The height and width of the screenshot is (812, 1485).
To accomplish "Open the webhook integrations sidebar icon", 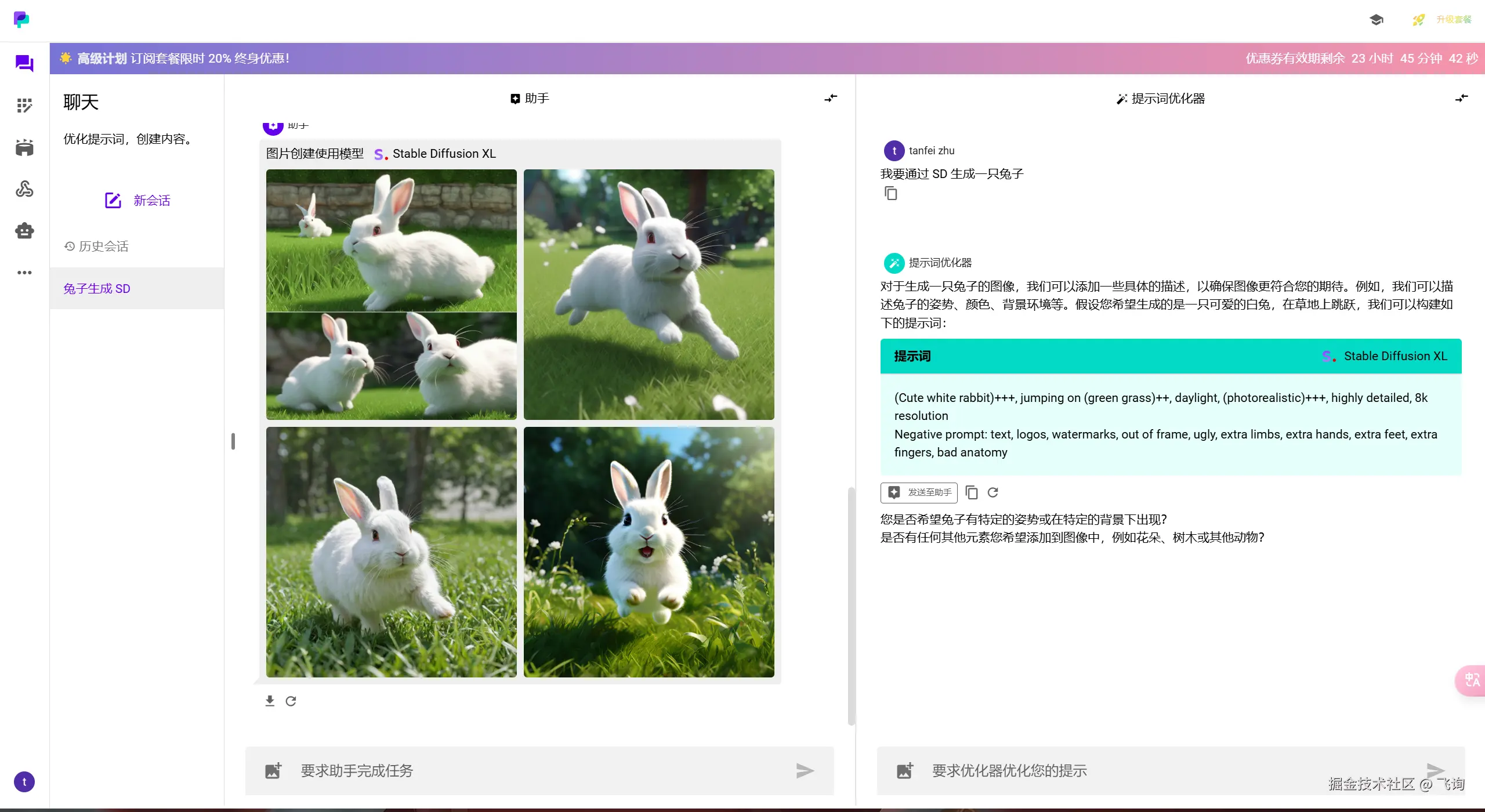I will click(x=24, y=189).
